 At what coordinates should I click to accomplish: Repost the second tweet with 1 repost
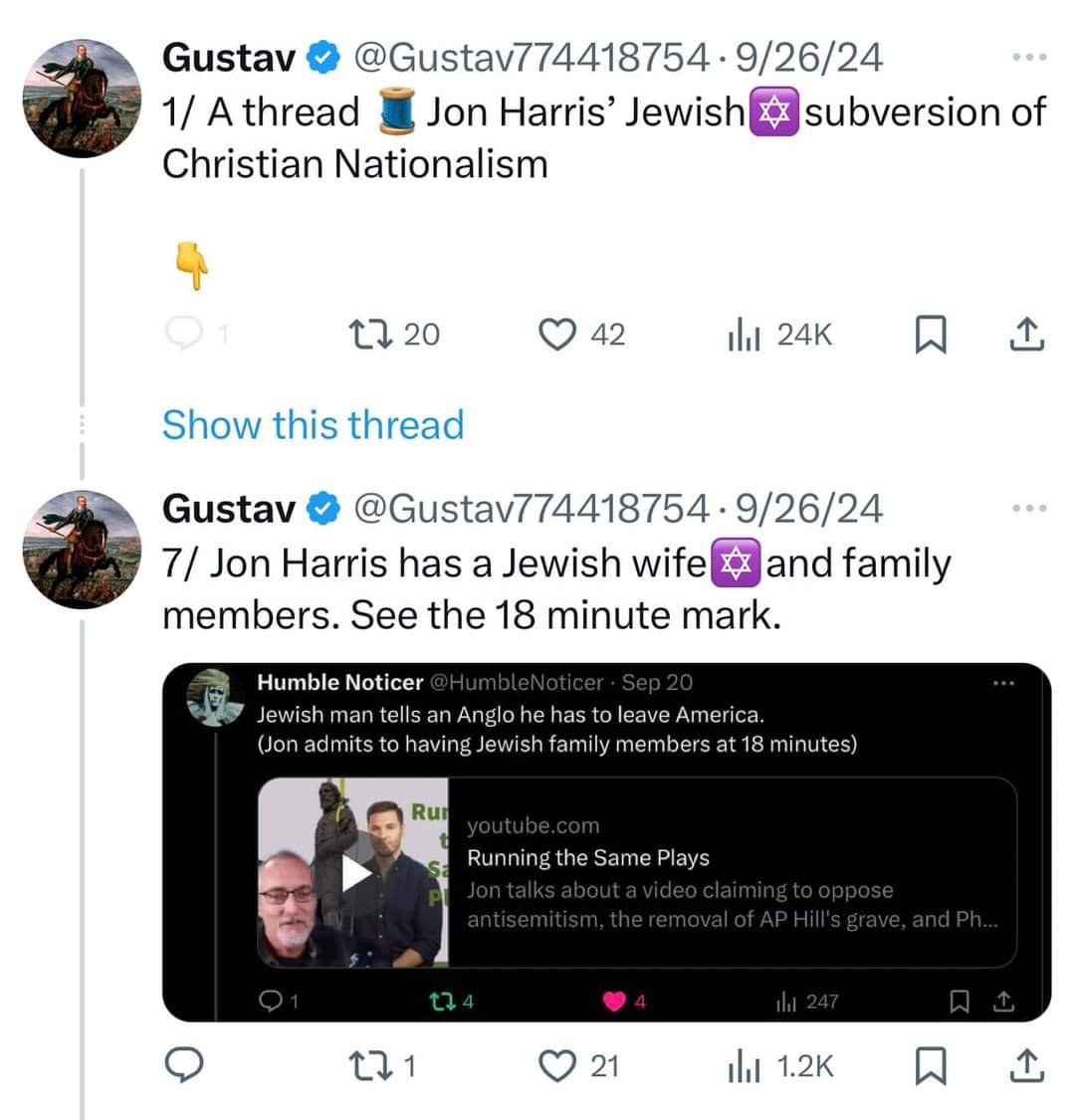point(381,1065)
